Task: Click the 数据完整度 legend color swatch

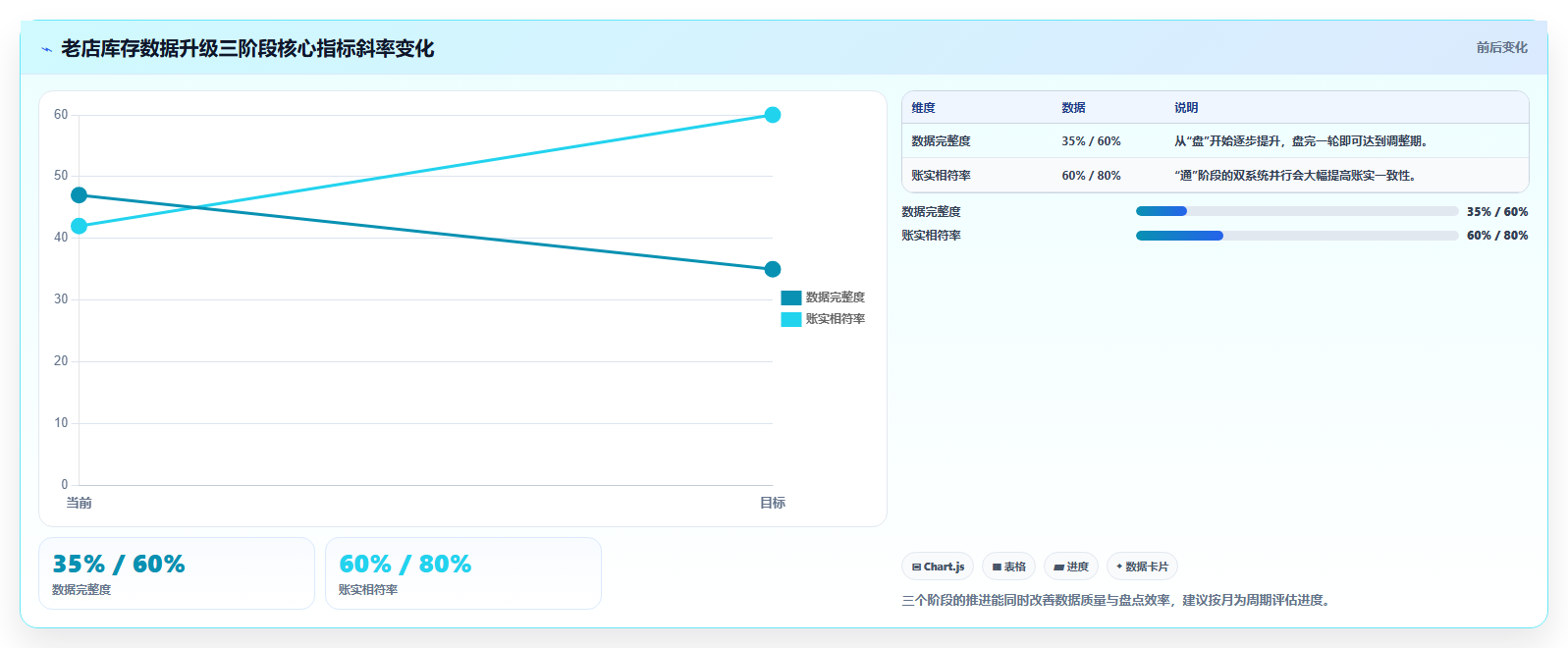Action: coord(790,297)
